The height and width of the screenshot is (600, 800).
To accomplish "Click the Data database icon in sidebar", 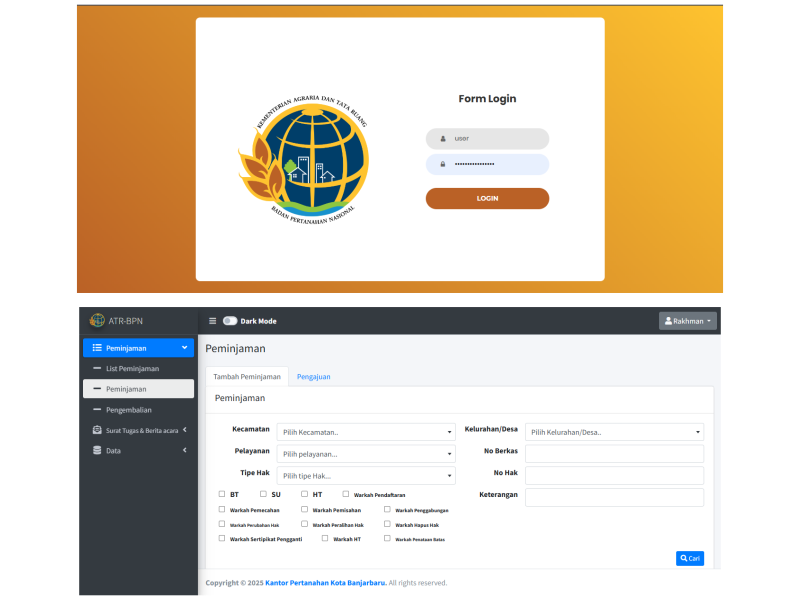I will [x=97, y=451].
